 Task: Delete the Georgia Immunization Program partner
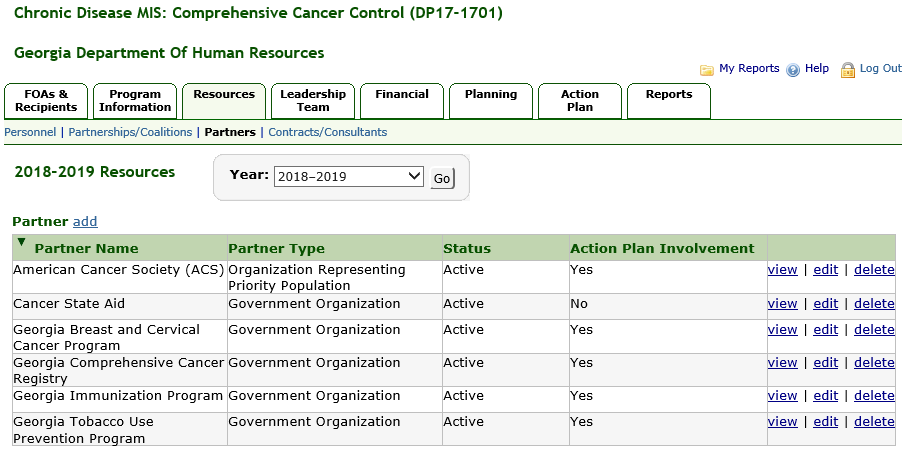click(x=874, y=396)
